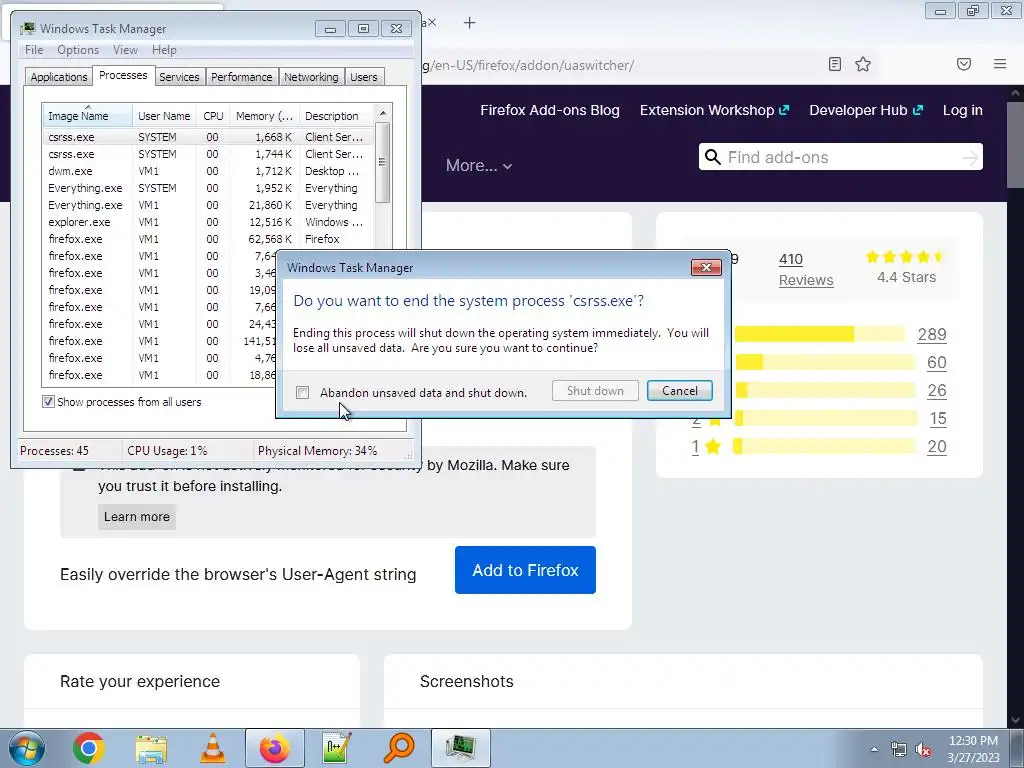Open Task Manager File menu

[34, 50]
